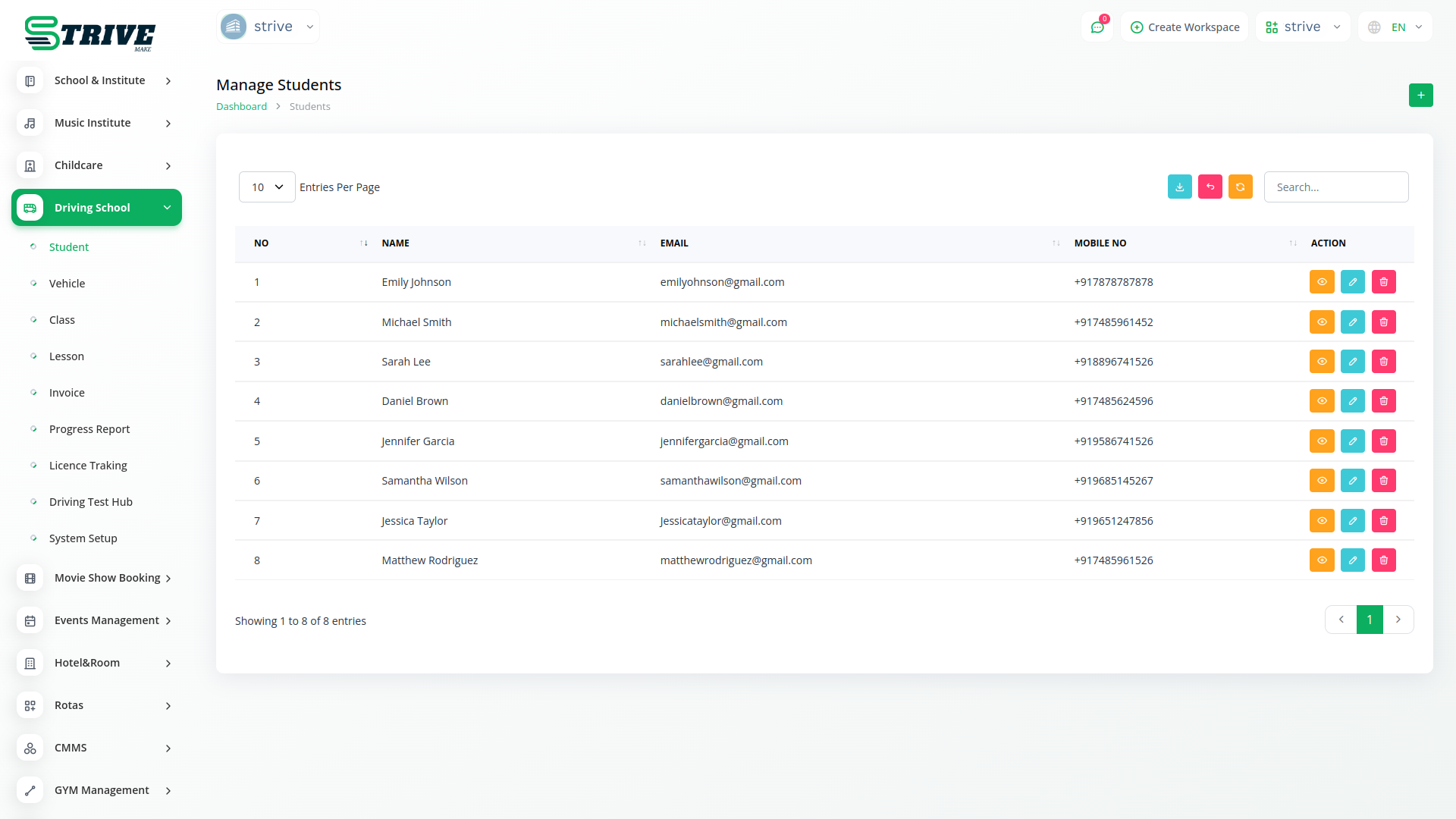Screen dimensions: 1456x819
Task: Click trash icon for Matthew Rodriguez
Action: coord(1383,560)
